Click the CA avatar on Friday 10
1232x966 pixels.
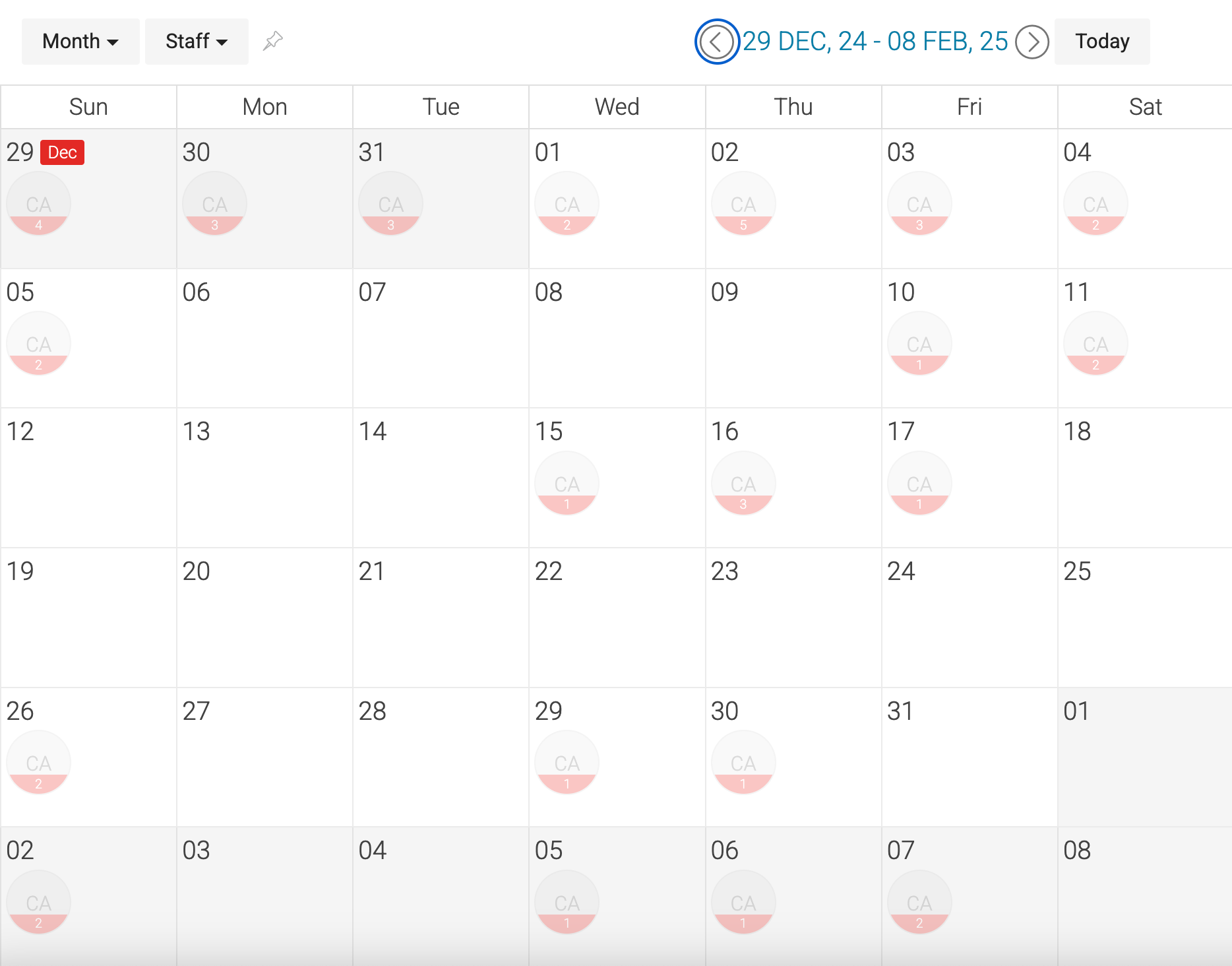pos(919,343)
